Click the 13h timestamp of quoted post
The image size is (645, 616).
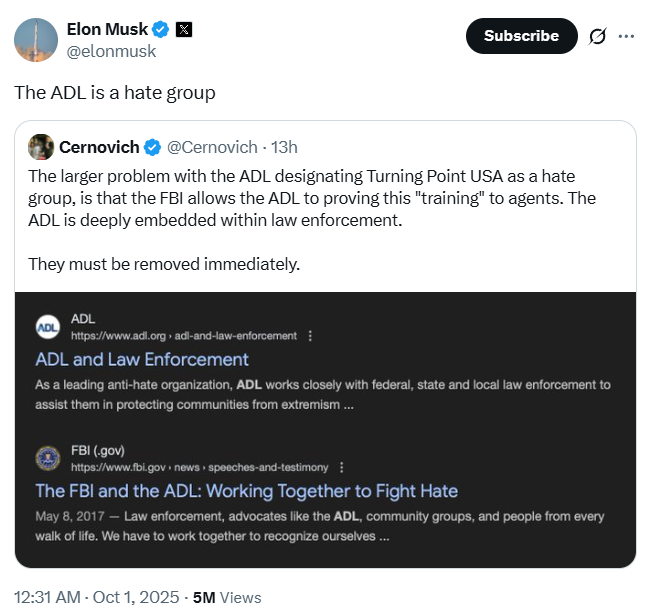click(x=285, y=147)
